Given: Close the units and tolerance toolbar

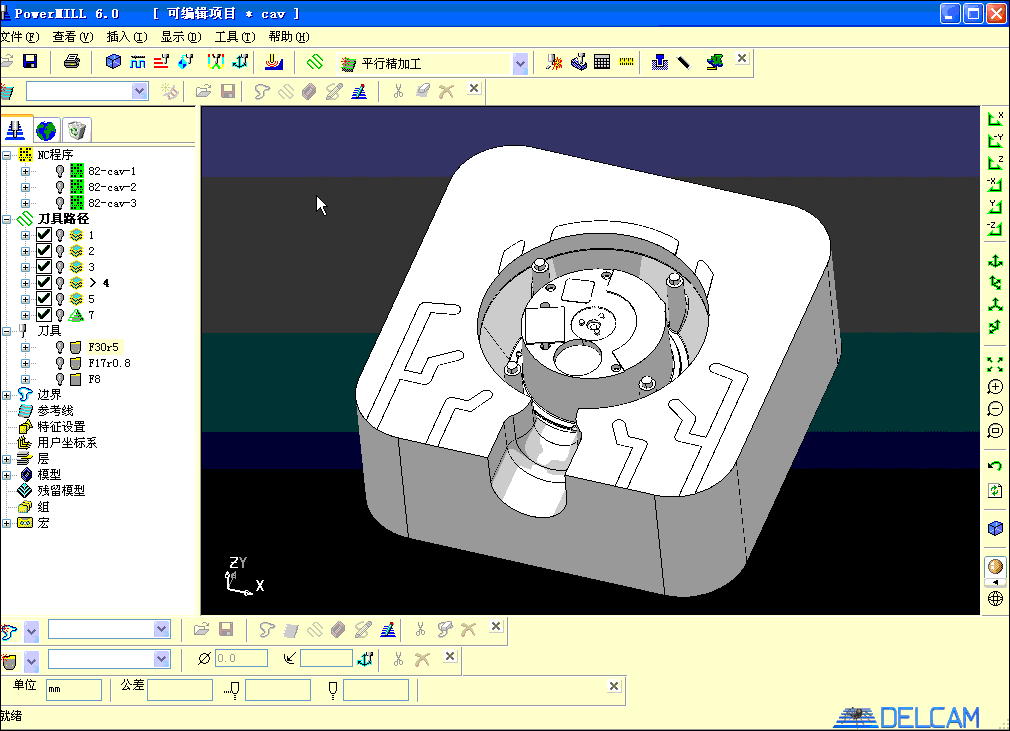Looking at the screenshot, I should point(614,687).
